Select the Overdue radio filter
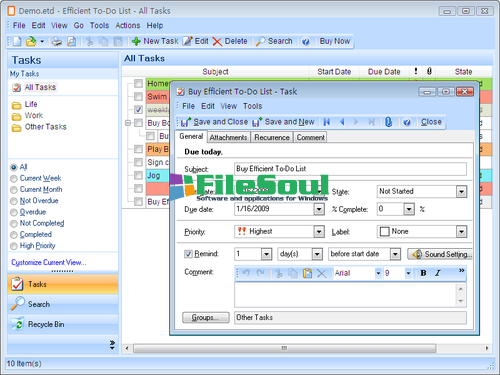The height and width of the screenshot is (375, 500). (x=14, y=212)
